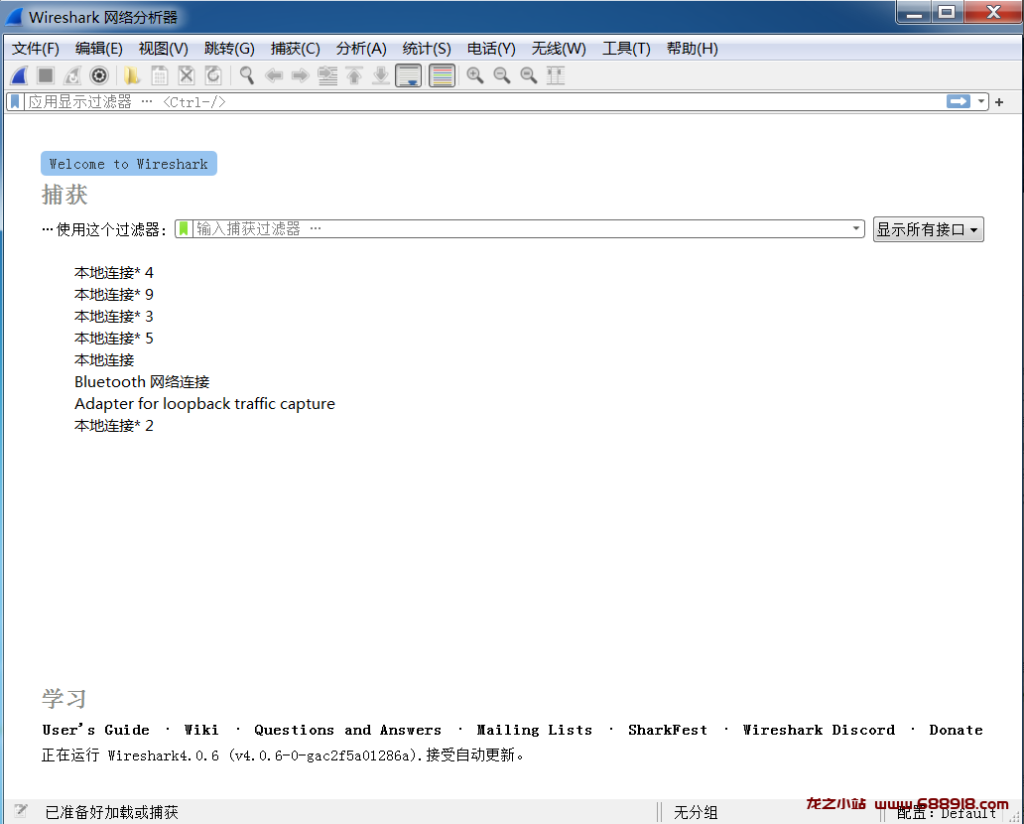Toggle auto-scroll during live capture

click(x=409, y=76)
